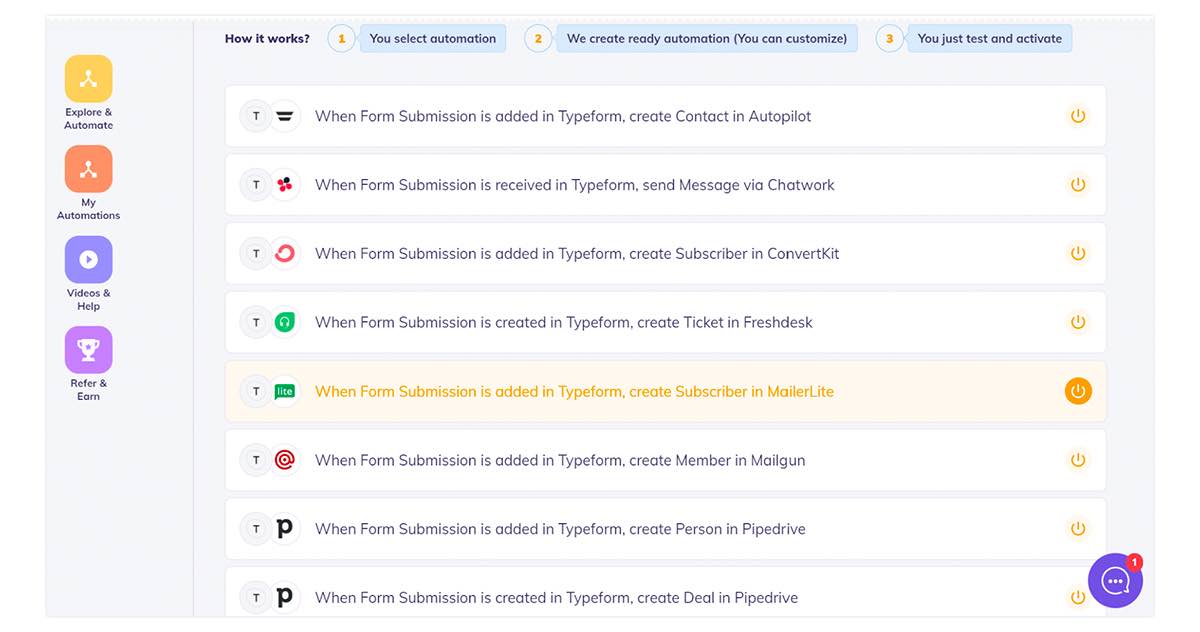
Task: Open the Pipedrive Person automation row
Action: tap(560, 529)
